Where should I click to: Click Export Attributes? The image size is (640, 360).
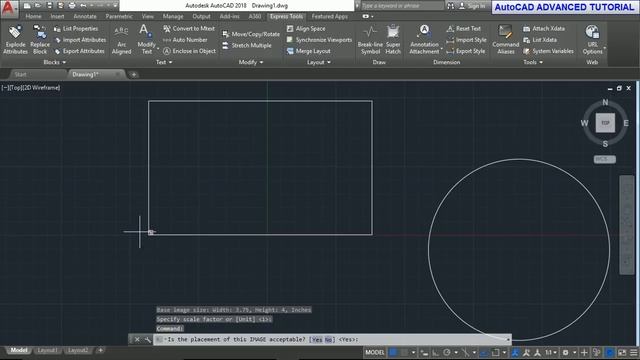(79, 51)
